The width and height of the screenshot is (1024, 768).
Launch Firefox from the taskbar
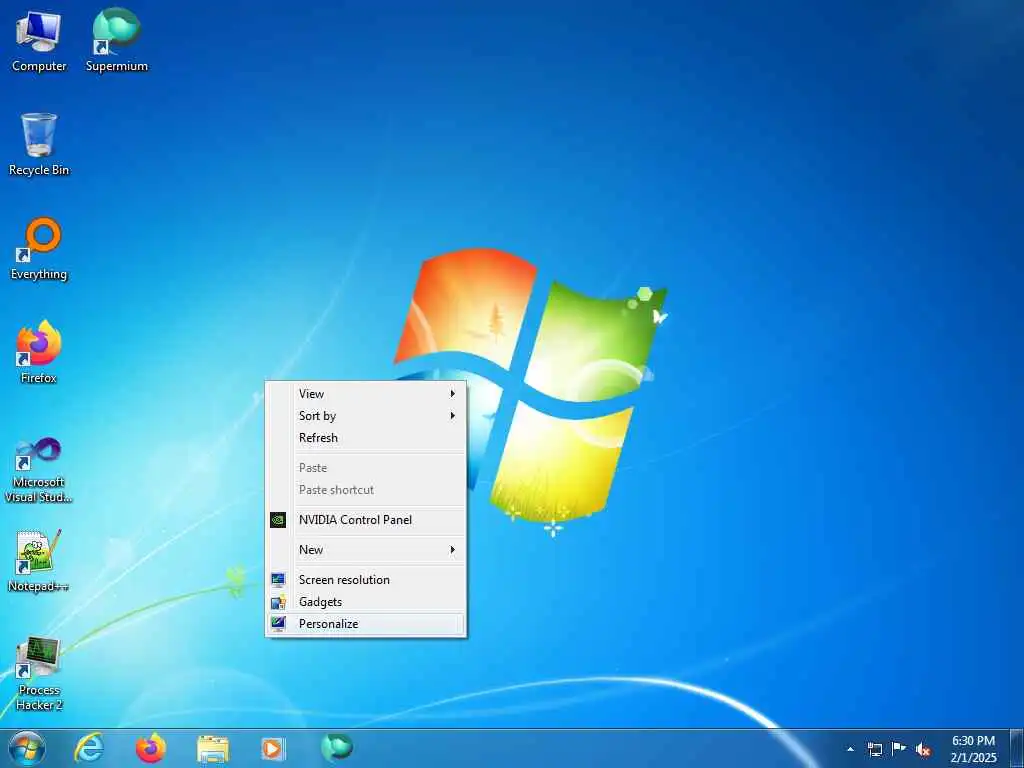(151, 748)
